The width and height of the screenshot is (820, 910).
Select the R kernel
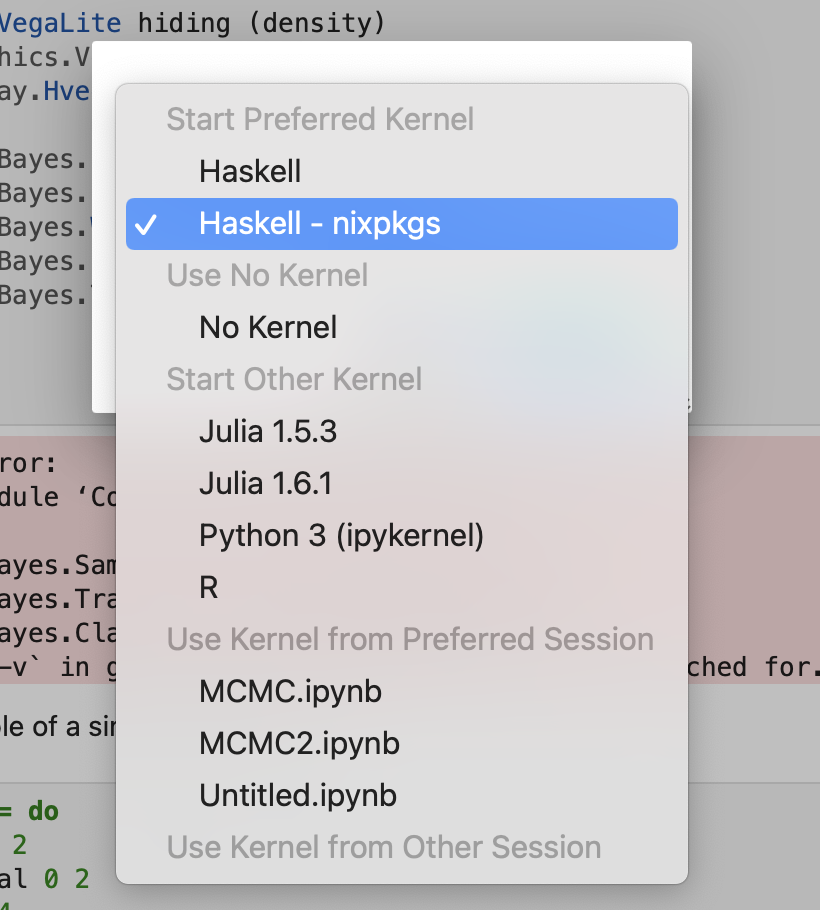click(x=208, y=587)
